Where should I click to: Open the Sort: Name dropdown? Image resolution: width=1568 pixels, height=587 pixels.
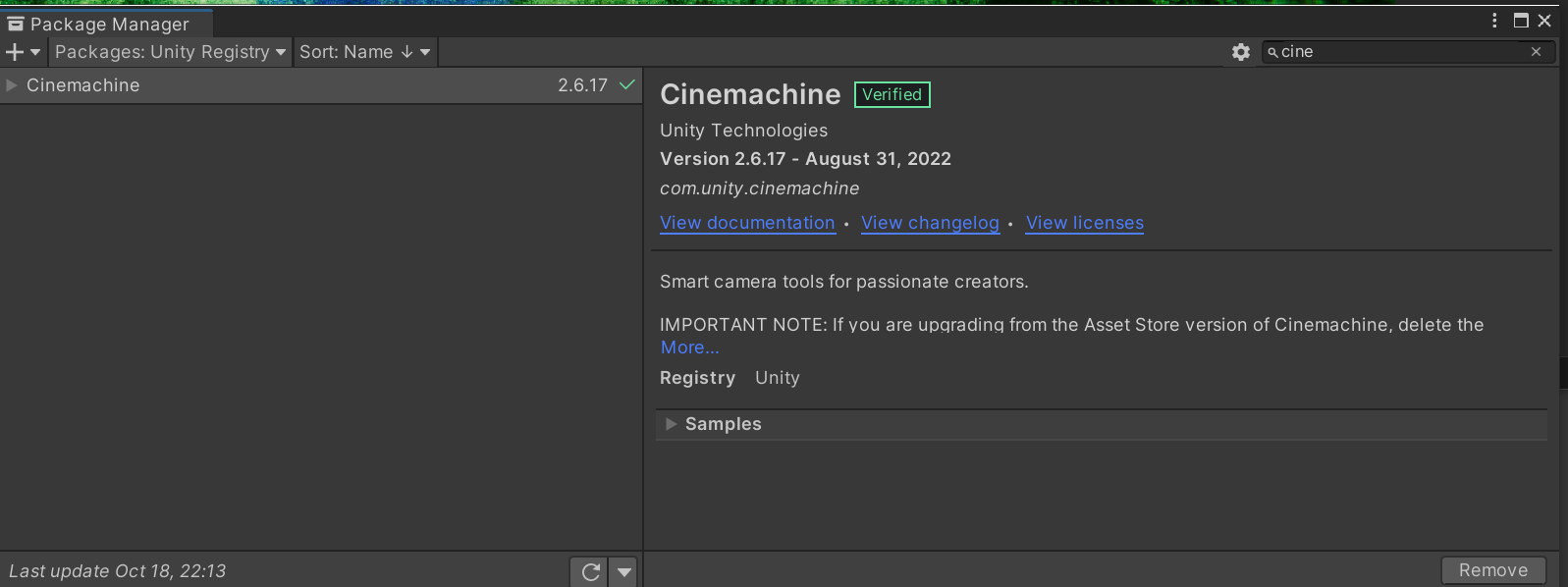365,52
